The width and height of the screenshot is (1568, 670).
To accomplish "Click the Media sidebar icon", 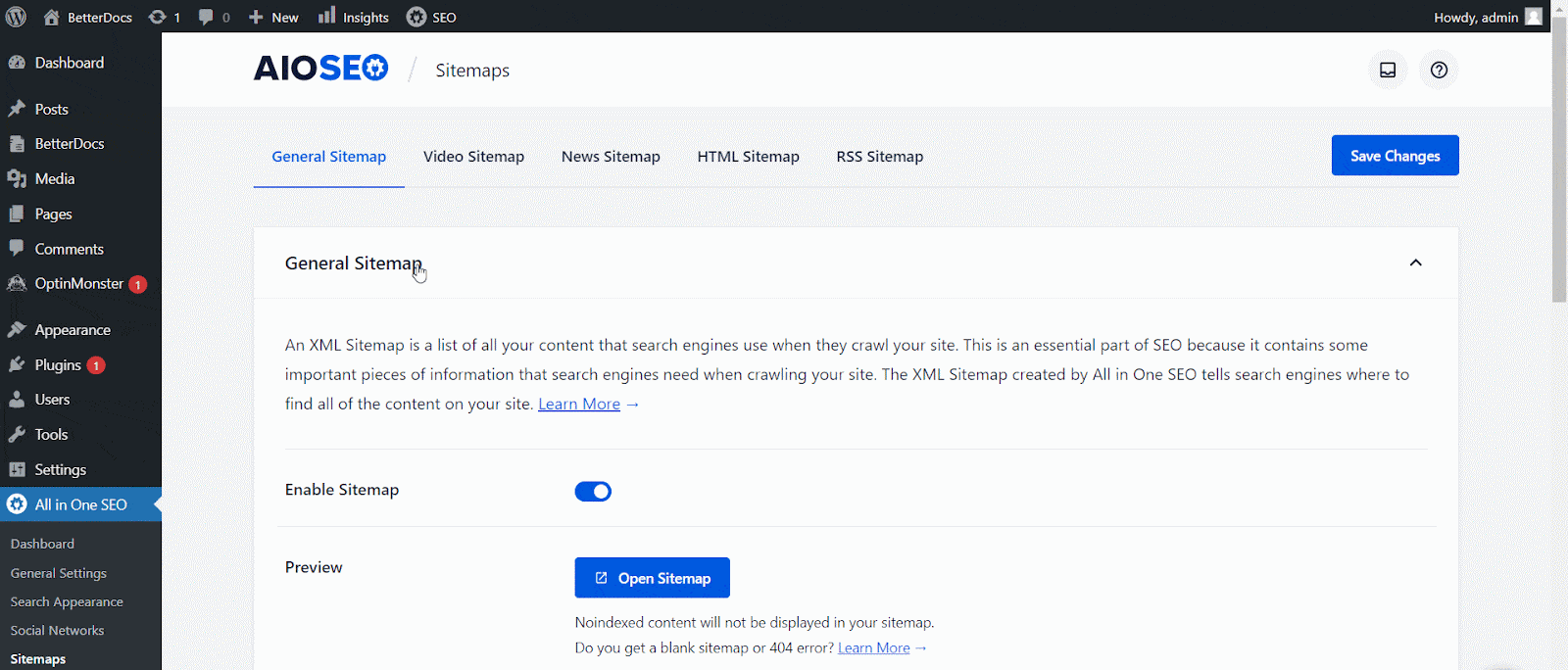I will pos(17,179).
